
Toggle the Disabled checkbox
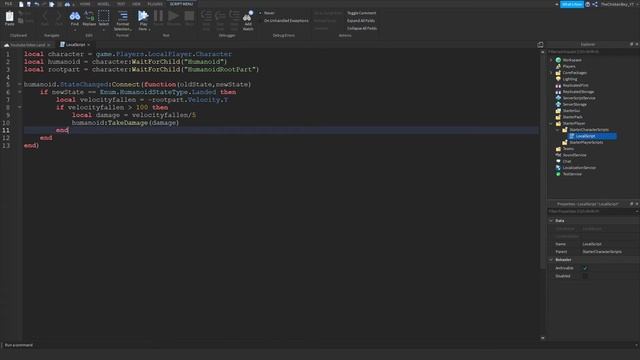(x=585, y=276)
